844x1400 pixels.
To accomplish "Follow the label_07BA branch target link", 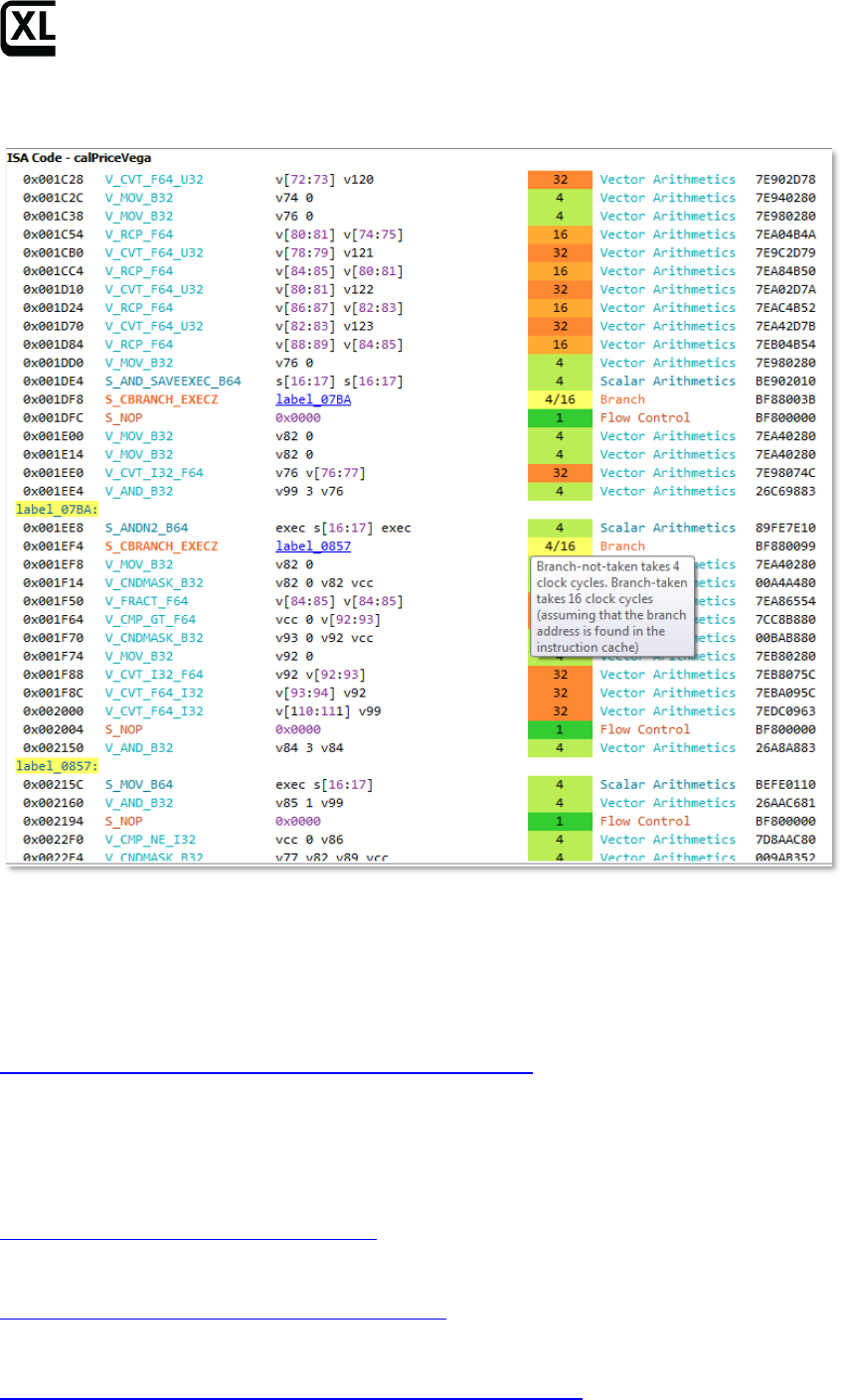I will (313, 399).
